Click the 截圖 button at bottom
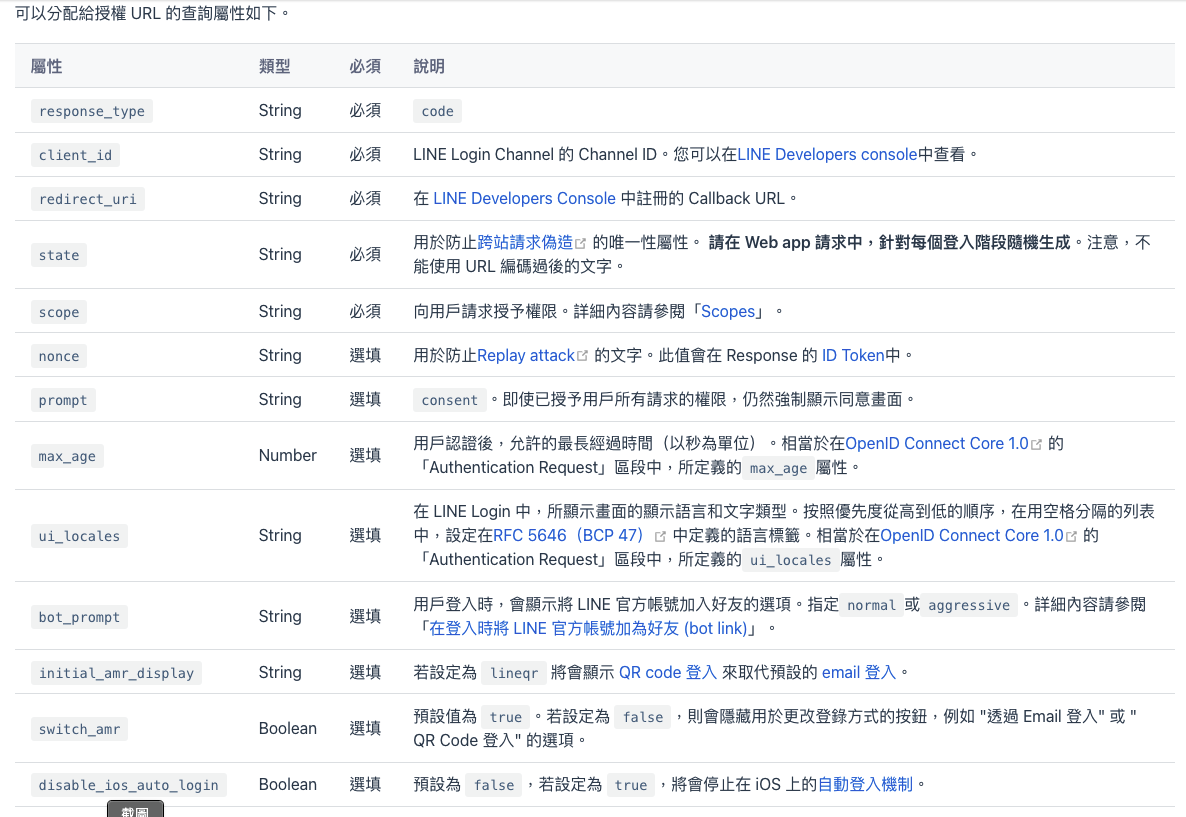1186x817 pixels. (x=135, y=809)
